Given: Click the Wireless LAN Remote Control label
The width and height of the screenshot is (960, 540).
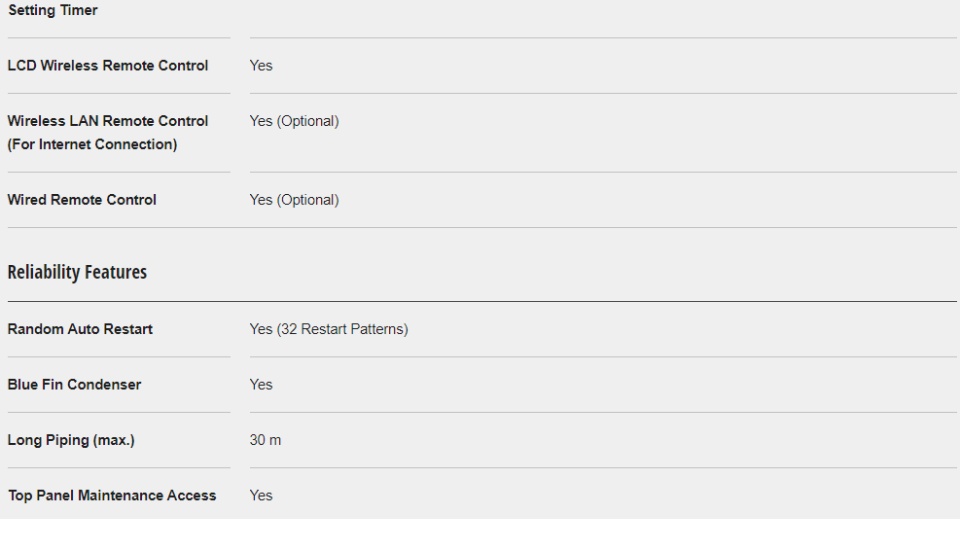Looking at the screenshot, I should point(108,121).
